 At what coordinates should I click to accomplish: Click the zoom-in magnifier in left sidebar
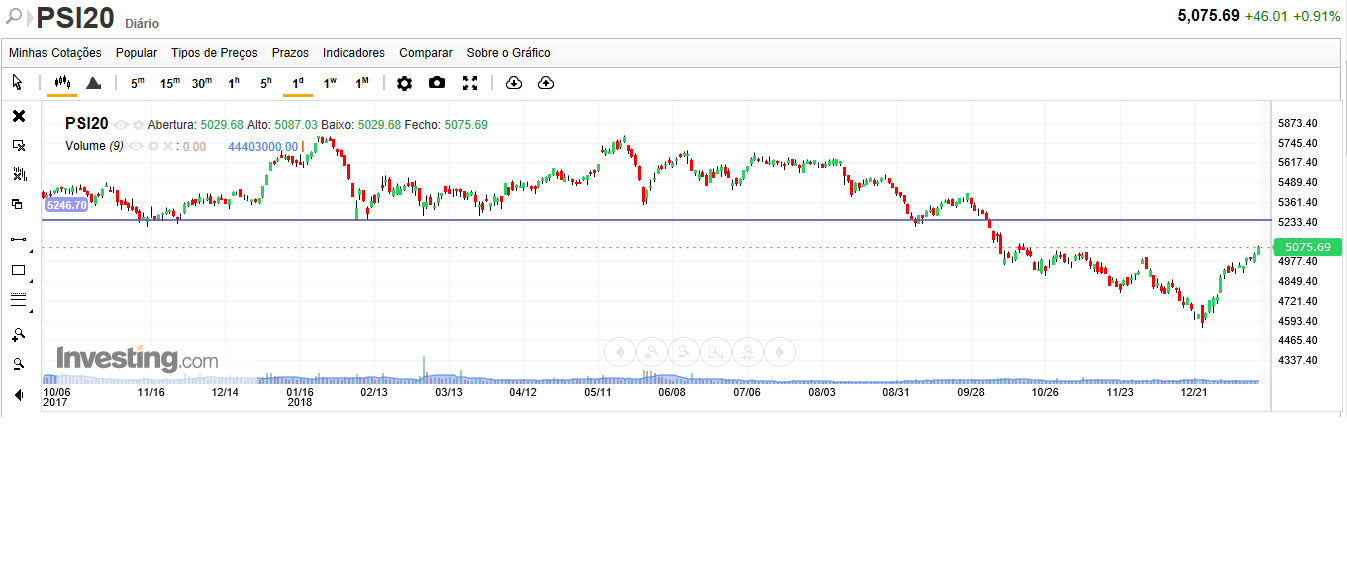tap(18, 334)
